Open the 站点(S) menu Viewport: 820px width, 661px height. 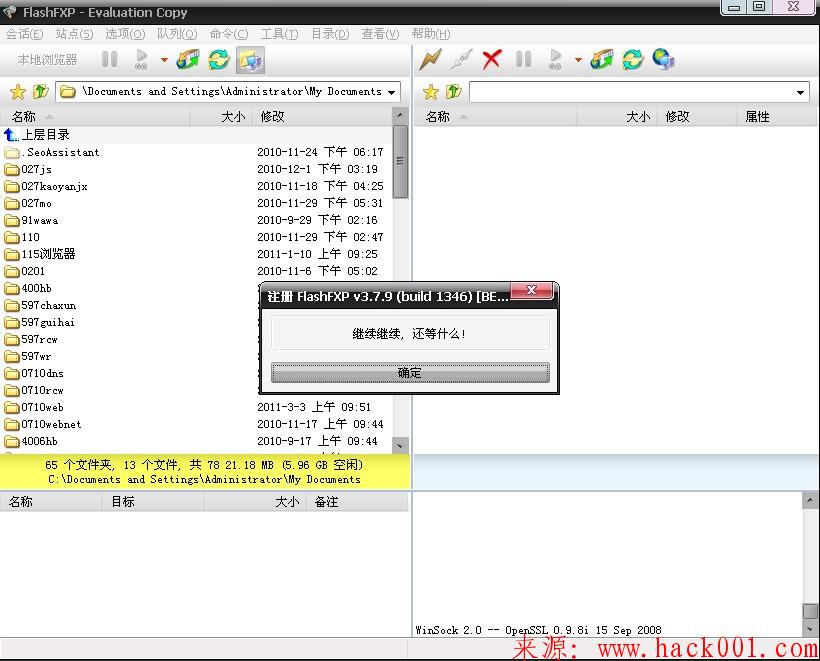[x=74, y=34]
